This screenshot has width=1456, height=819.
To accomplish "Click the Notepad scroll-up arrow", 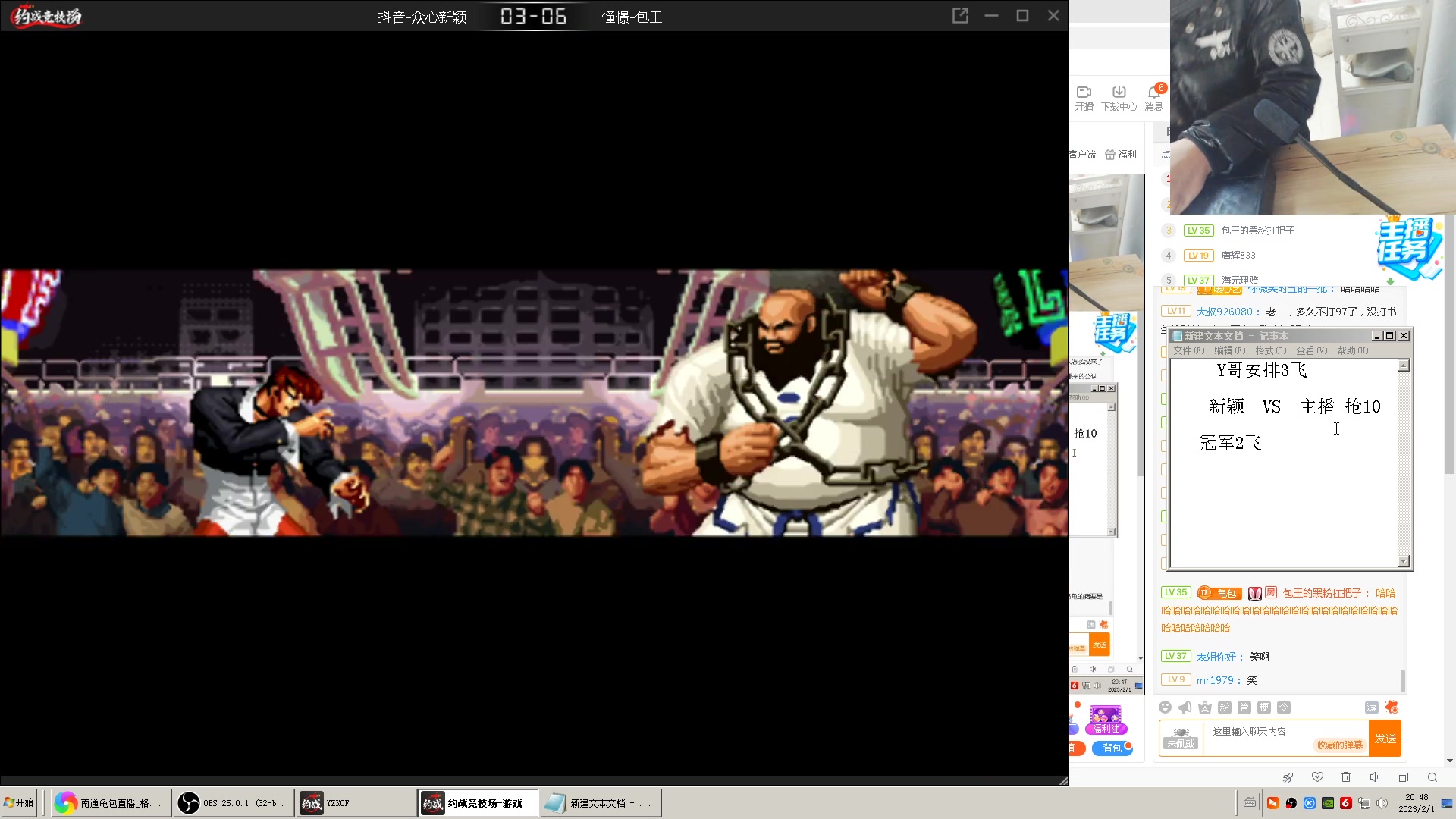I will pyautogui.click(x=1404, y=366).
